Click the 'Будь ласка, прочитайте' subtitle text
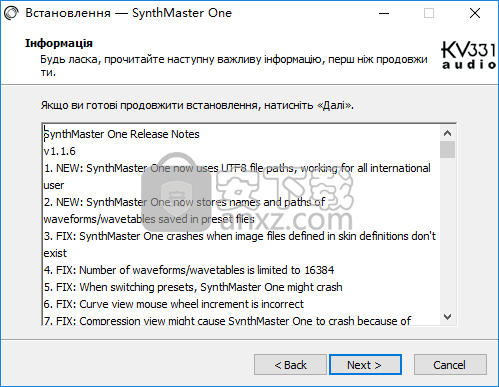The height and width of the screenshot is (387, 499). pyautogui.click(x=234, y=65)
